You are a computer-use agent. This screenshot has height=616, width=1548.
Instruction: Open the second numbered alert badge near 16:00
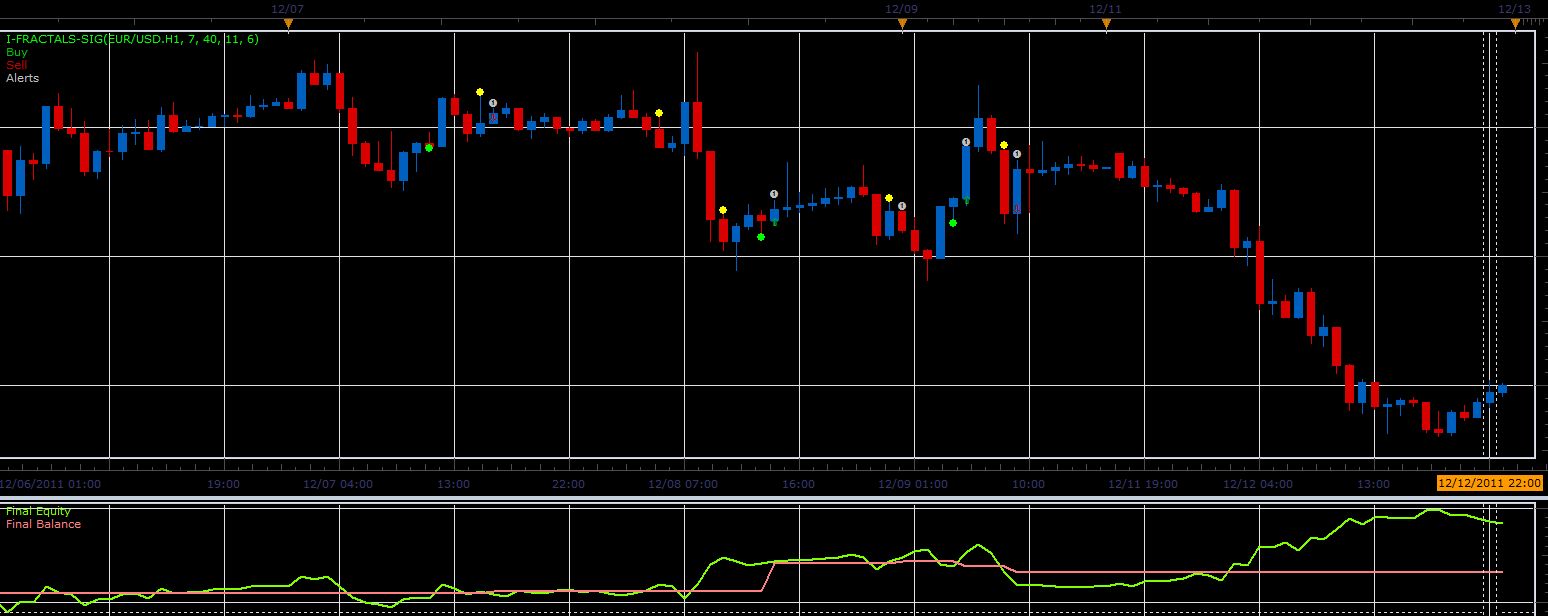774,194
